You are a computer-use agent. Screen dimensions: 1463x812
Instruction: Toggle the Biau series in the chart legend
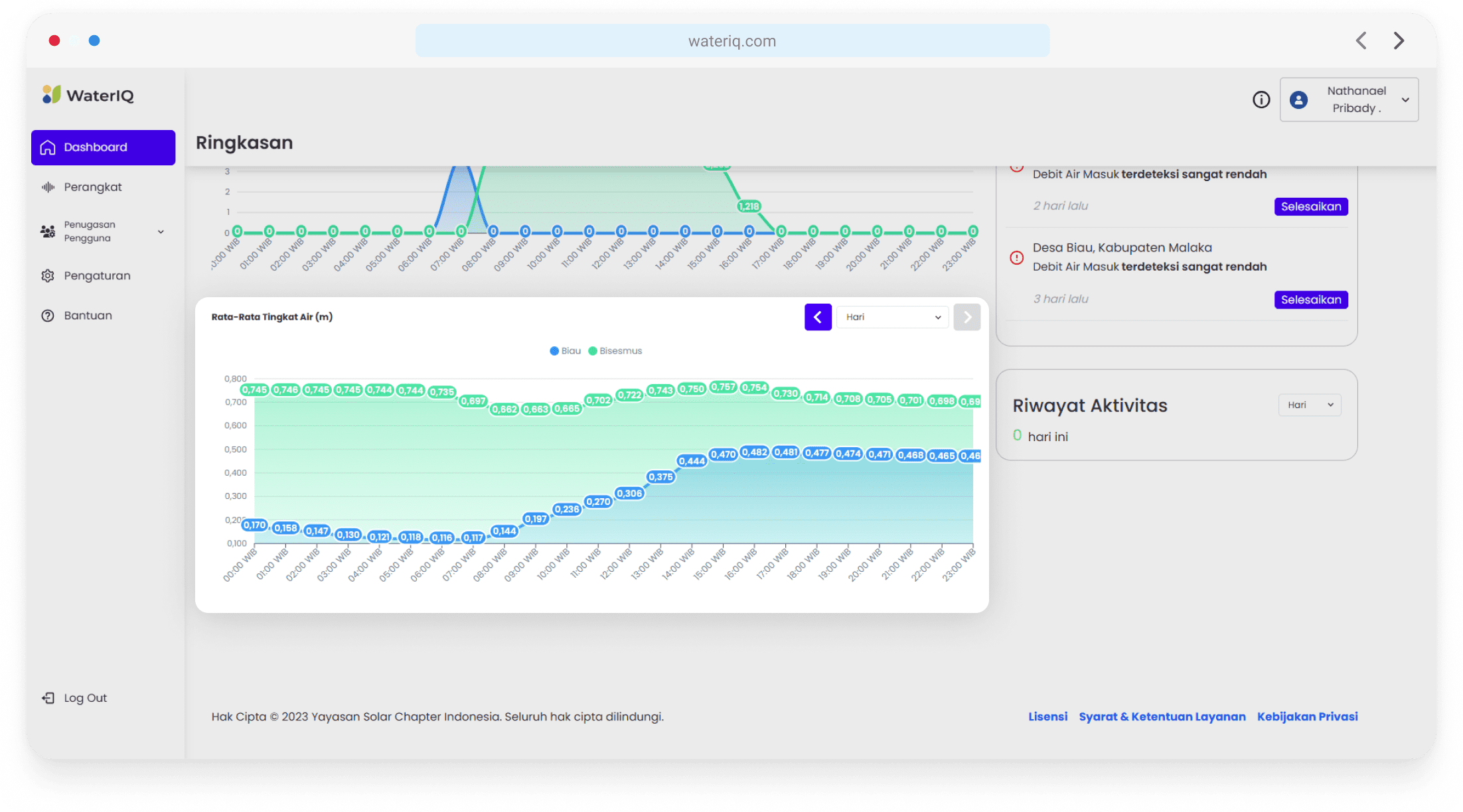tap(566, 350)
